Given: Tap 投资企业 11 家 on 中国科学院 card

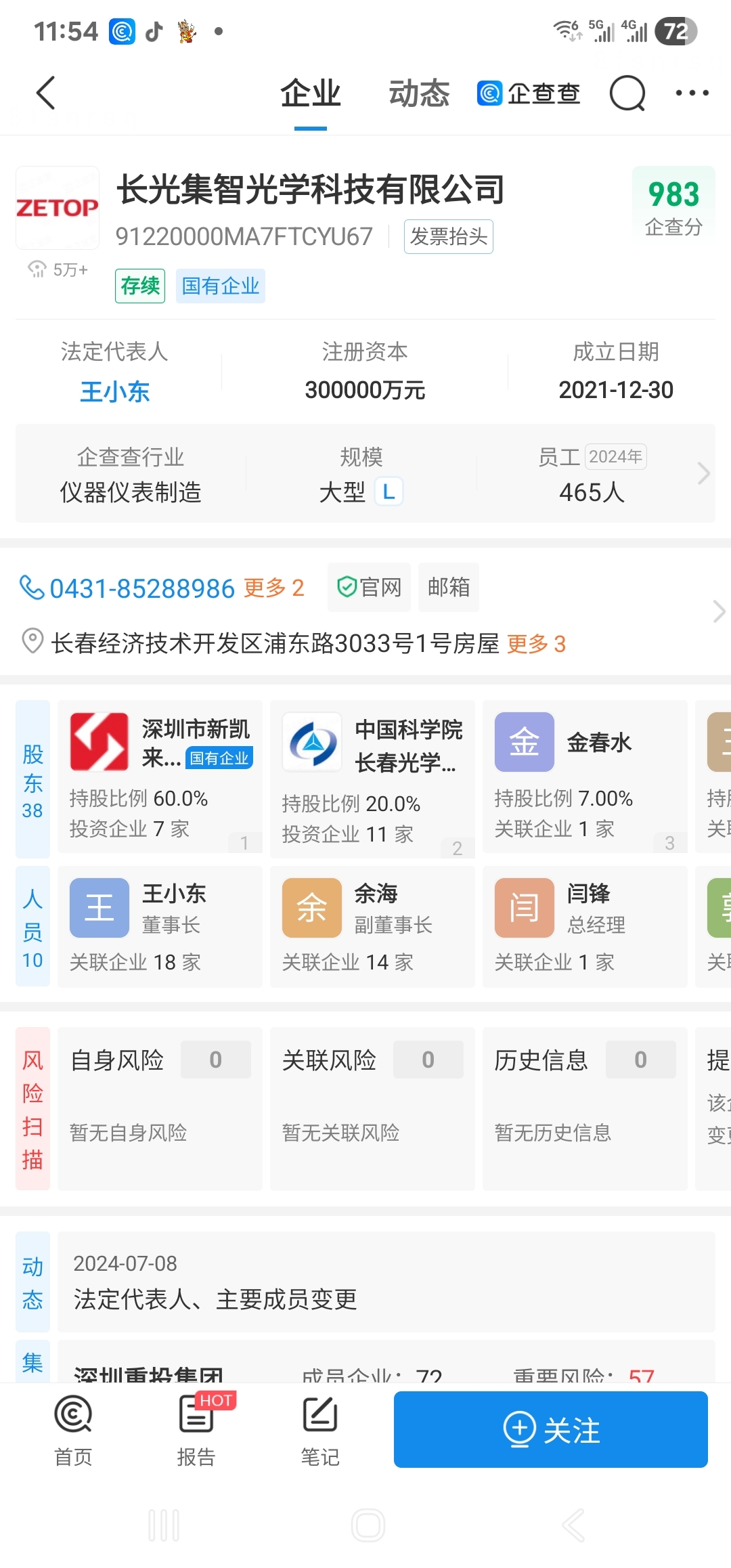Looking at the screenshot, I should pos(348,834).
